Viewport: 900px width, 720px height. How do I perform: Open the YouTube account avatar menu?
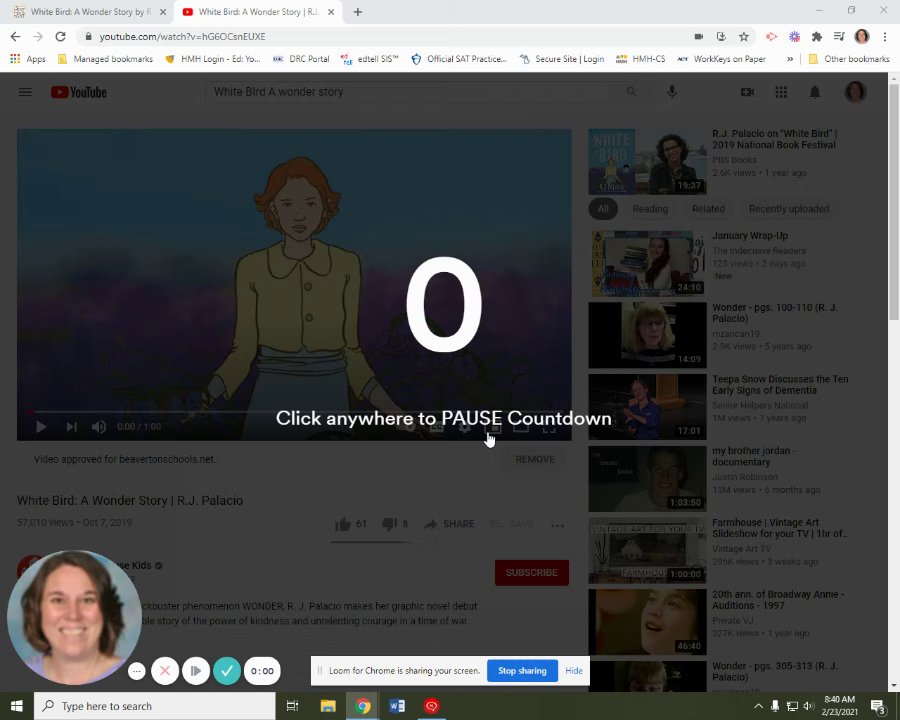(x=855, y=92)
